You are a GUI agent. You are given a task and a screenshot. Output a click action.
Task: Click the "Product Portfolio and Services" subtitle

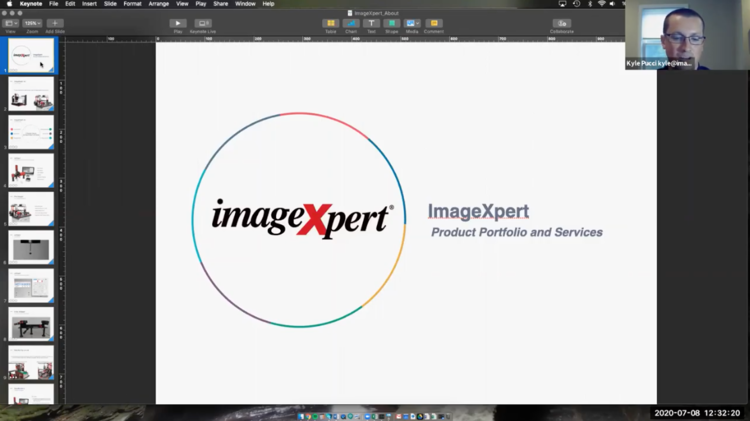[x=517, y=233]
